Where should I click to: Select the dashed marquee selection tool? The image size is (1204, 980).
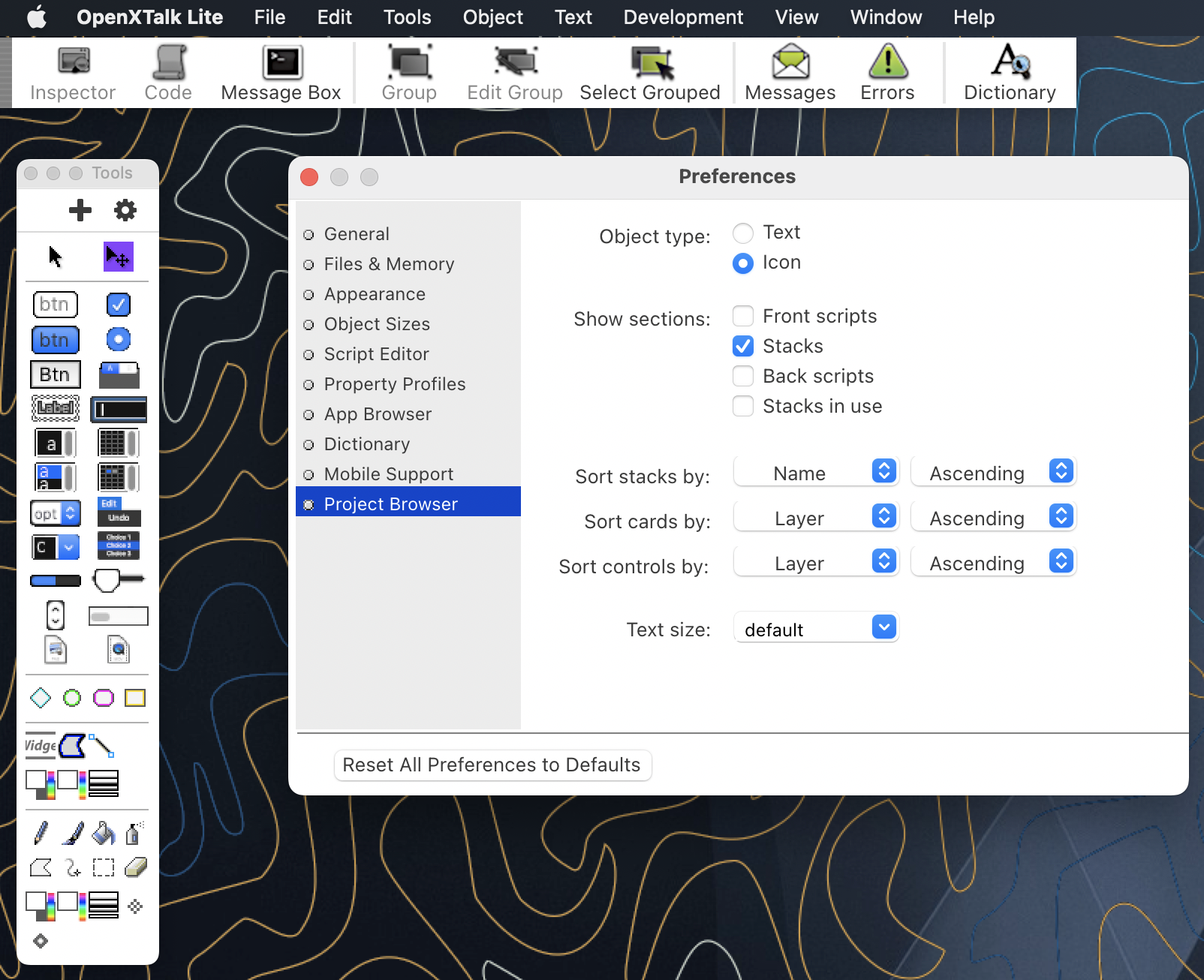[104, 868]
